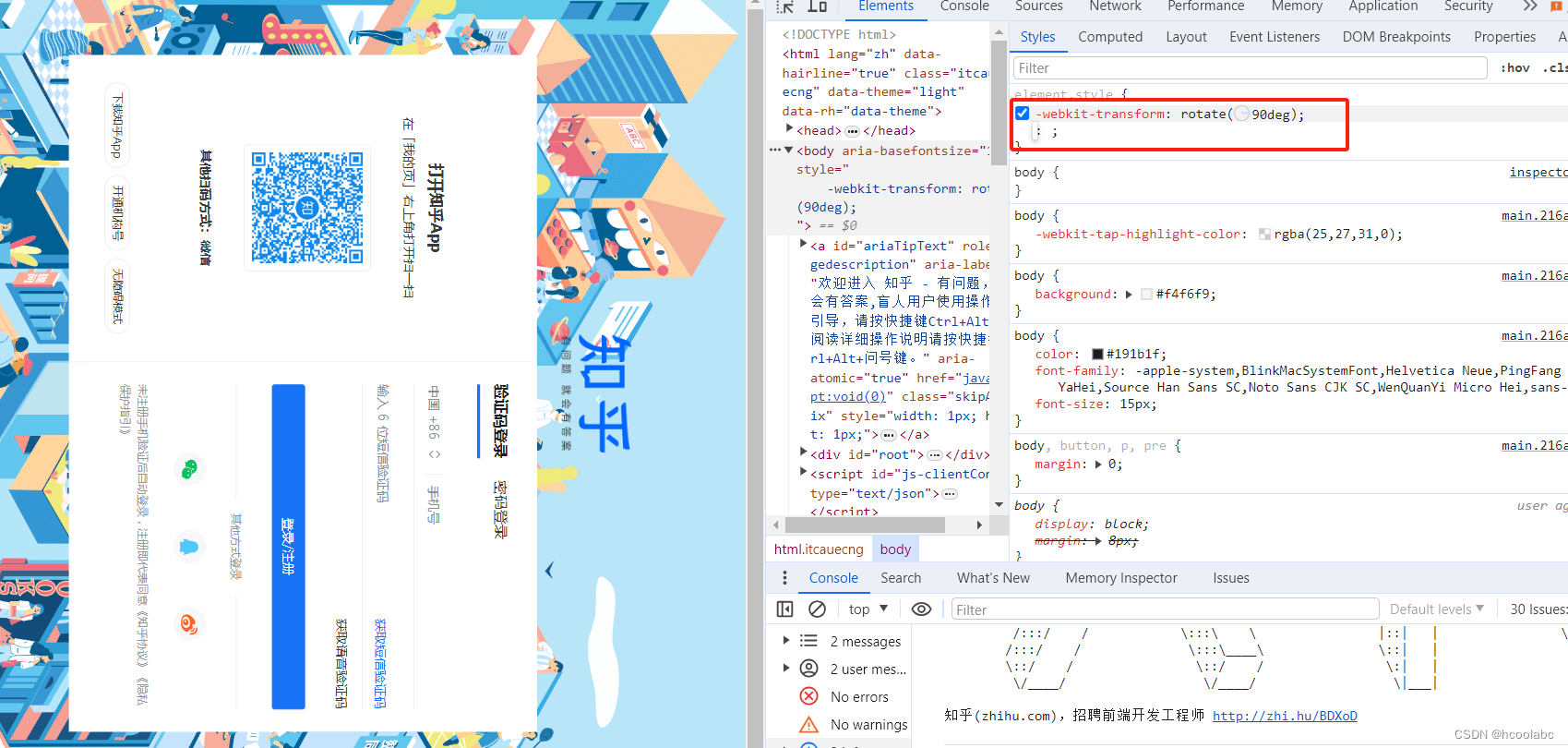This screenshot has height=748, width=1568.
Task: Toggle the console sidebar icon
Action: coord(784,609)
